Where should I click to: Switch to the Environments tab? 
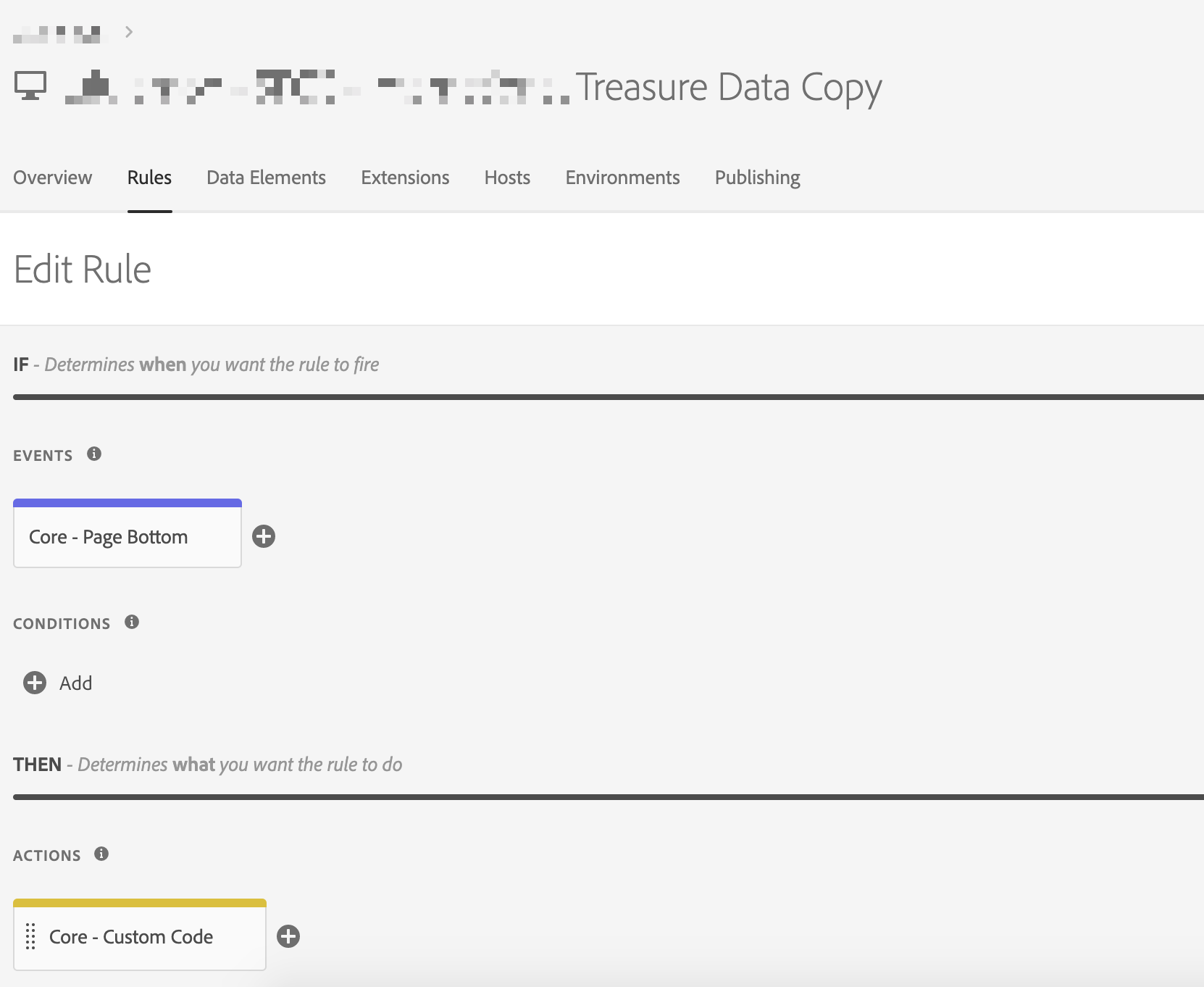(622, 178)
